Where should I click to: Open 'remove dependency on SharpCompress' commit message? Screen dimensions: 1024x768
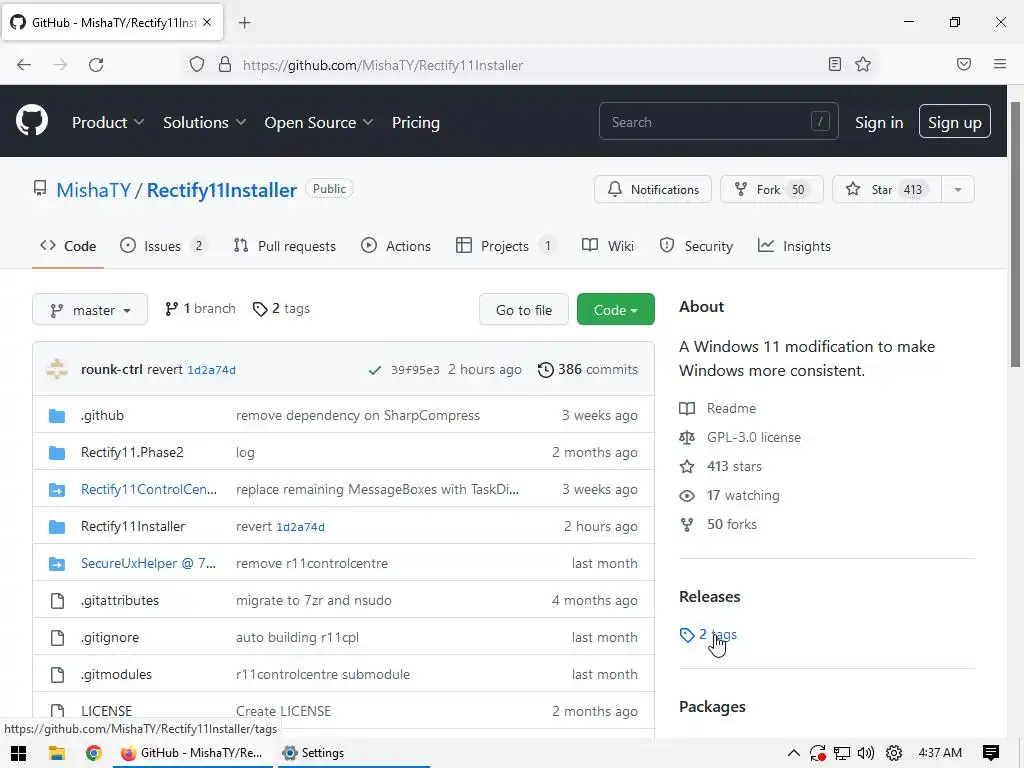[x=358, y=415]
